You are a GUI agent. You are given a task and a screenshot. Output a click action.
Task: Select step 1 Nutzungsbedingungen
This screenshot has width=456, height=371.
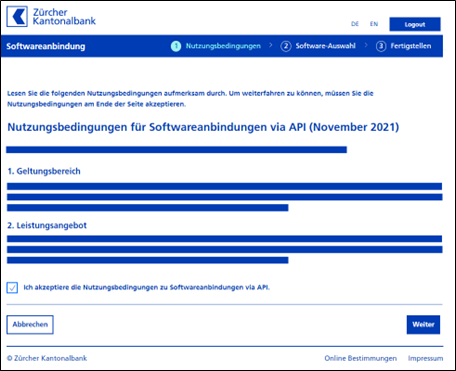pyautogui.click(x=216, y=46)
